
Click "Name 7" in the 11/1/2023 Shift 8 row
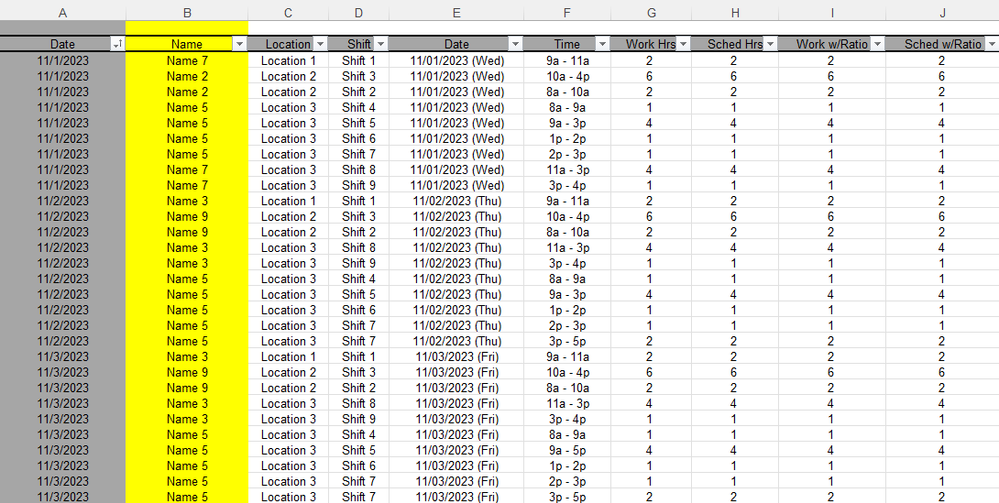pyautogui.click(x=187, y=170)
